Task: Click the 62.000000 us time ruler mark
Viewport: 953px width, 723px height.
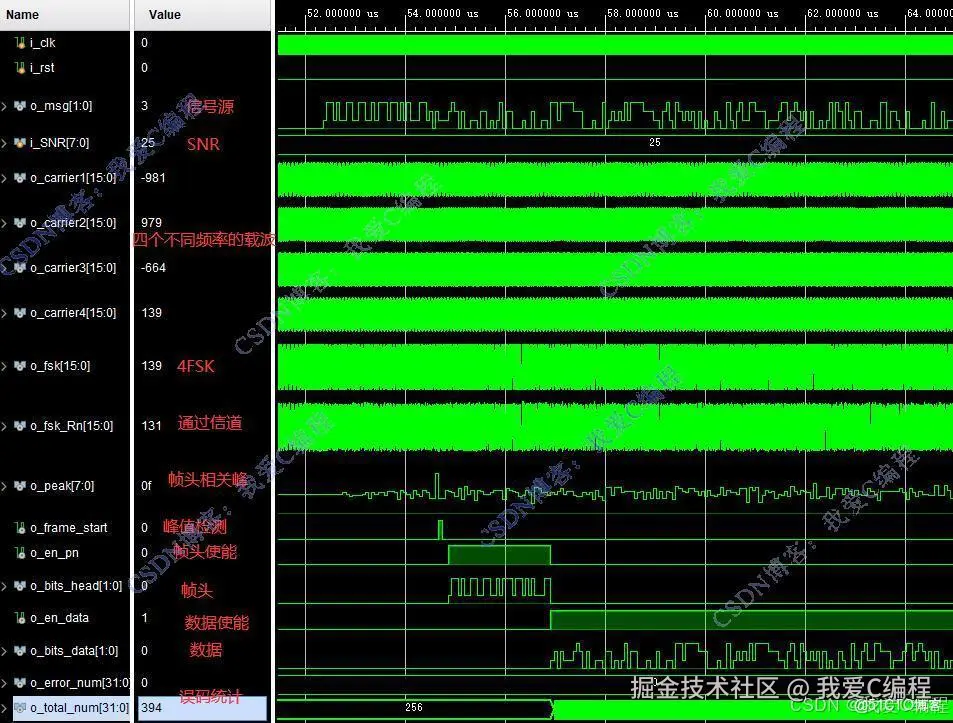Action: [842, 13]
